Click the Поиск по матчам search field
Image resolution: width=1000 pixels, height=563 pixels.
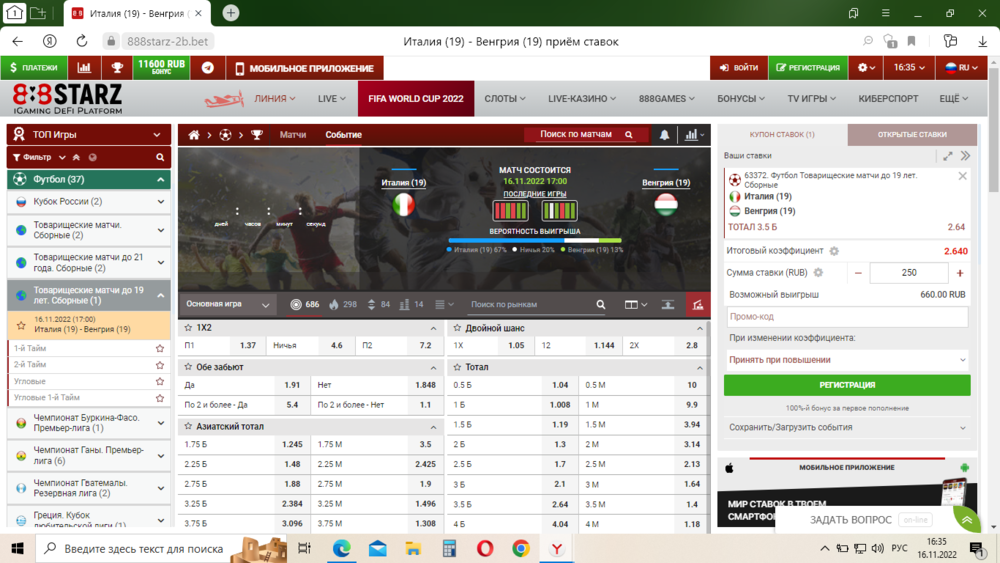pyautogui.click(x=584, y=135)
